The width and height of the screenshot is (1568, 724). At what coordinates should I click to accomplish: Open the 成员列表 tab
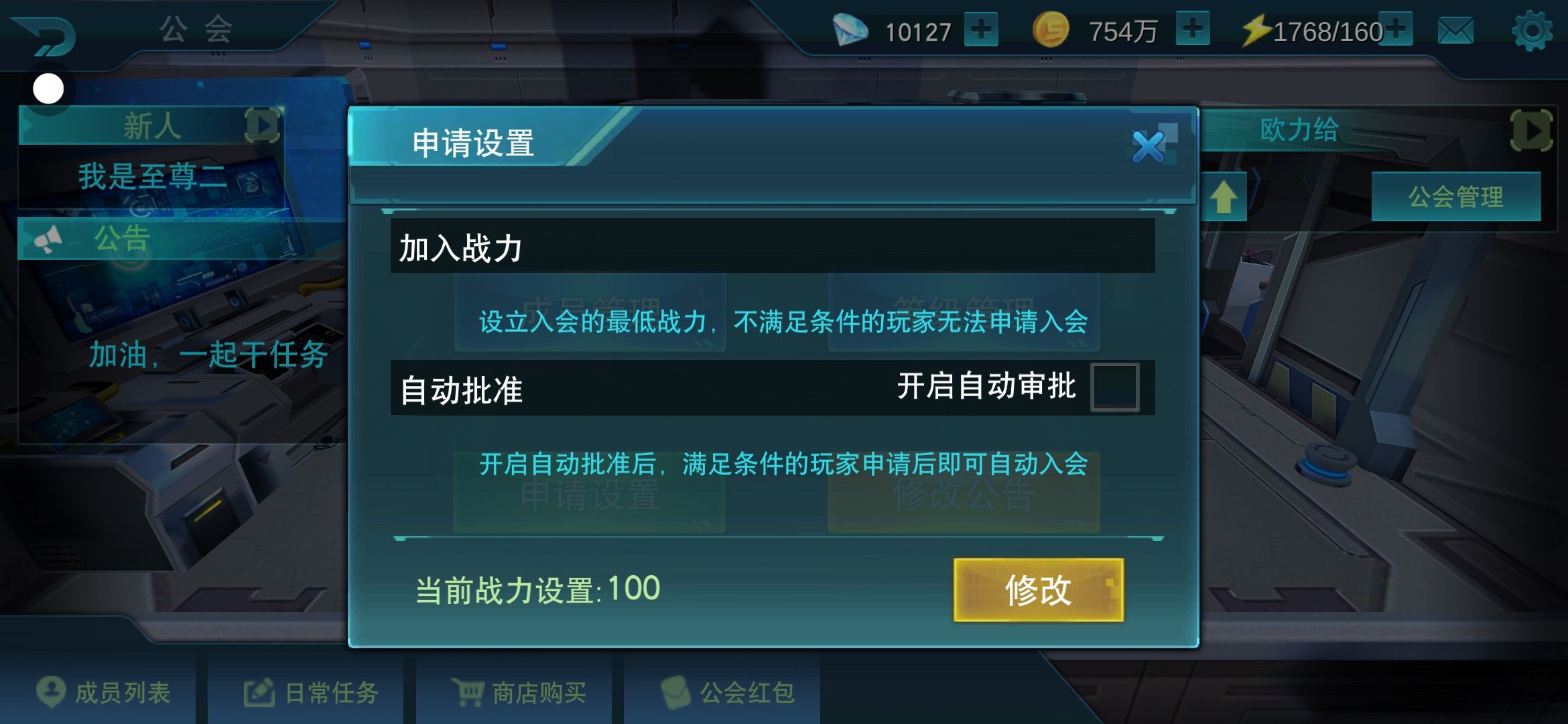105,692
